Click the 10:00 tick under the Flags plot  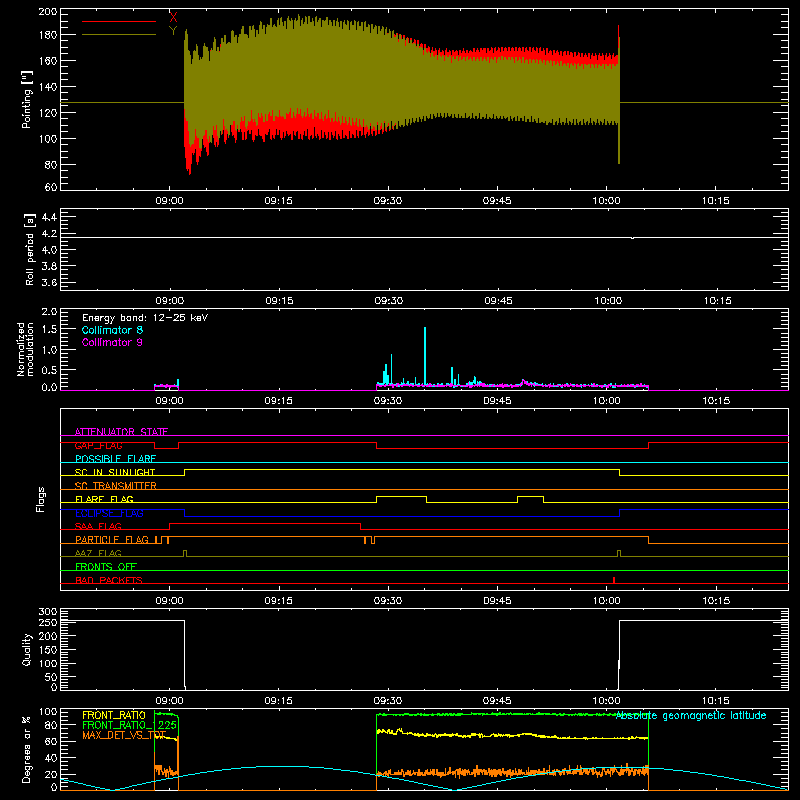pyautogui.click(x=607, y=601)
